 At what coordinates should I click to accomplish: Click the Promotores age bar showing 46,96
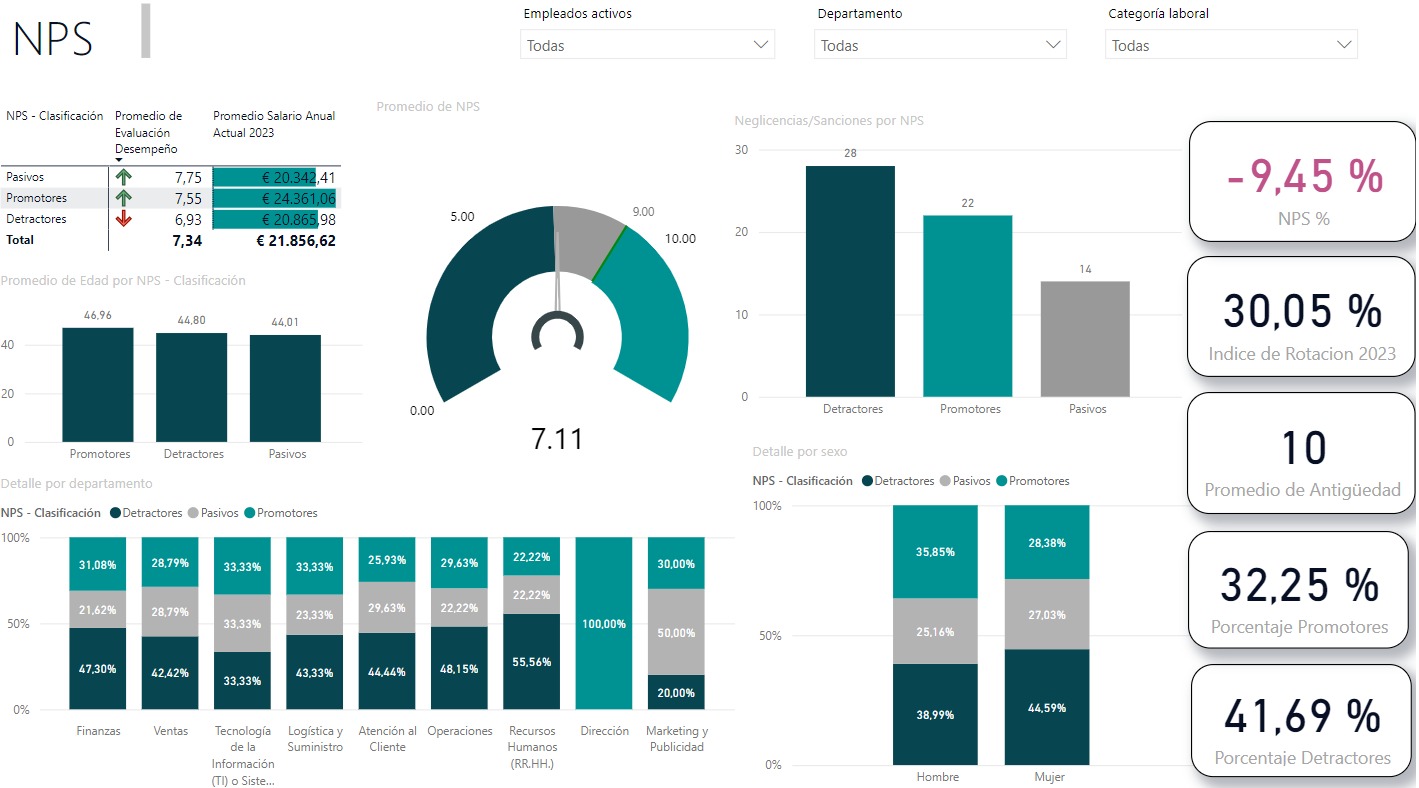point(97,384)
